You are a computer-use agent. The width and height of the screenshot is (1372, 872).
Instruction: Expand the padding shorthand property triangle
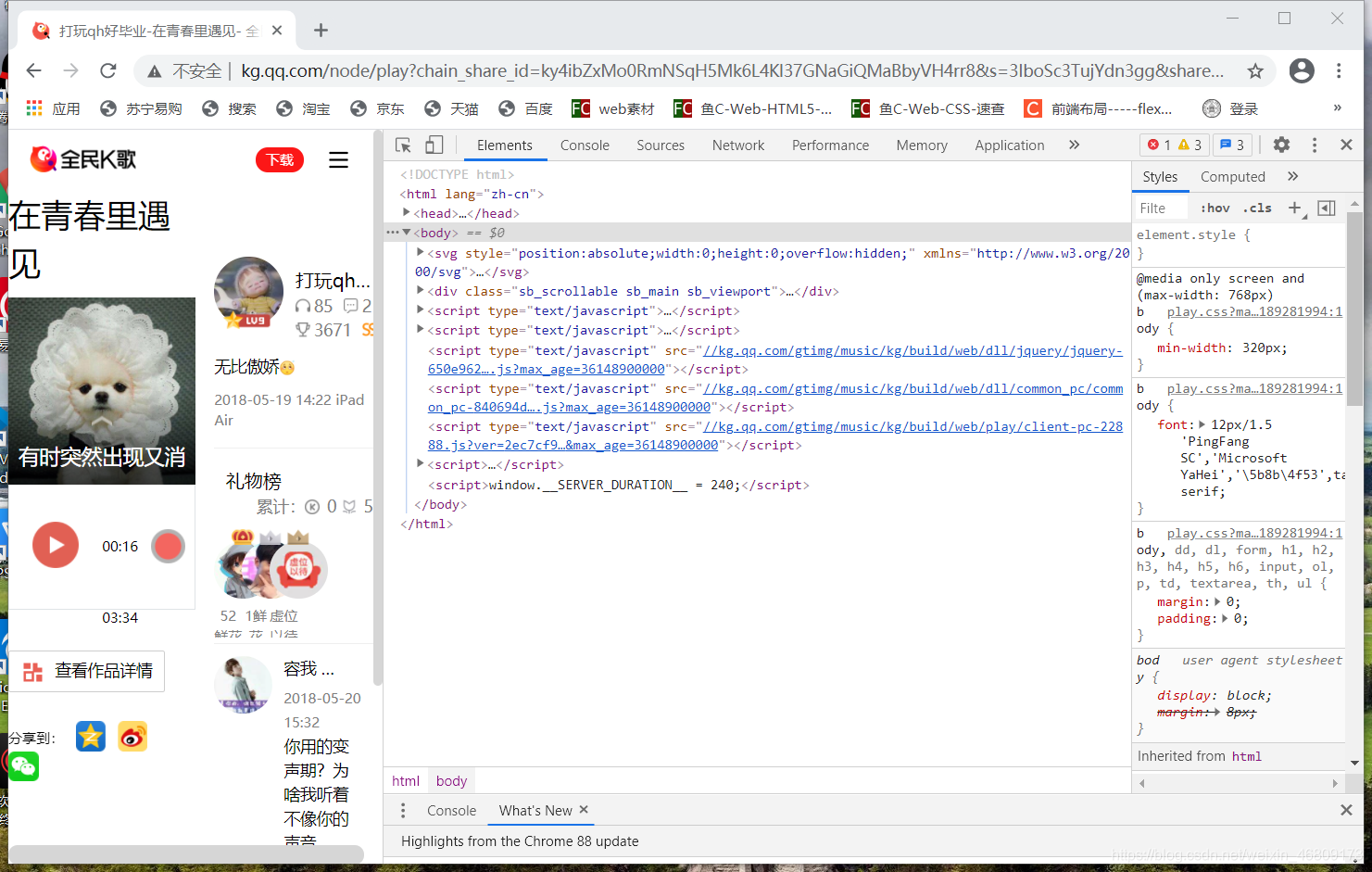pos(1225,618)
